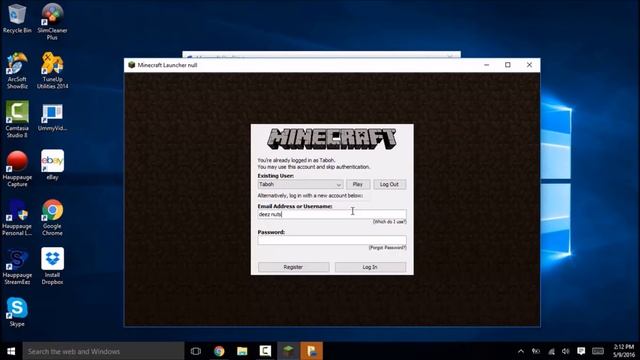Screen dimensions: 640x360
Task: Click the Minecraft logo image
Action: point(332,139)
